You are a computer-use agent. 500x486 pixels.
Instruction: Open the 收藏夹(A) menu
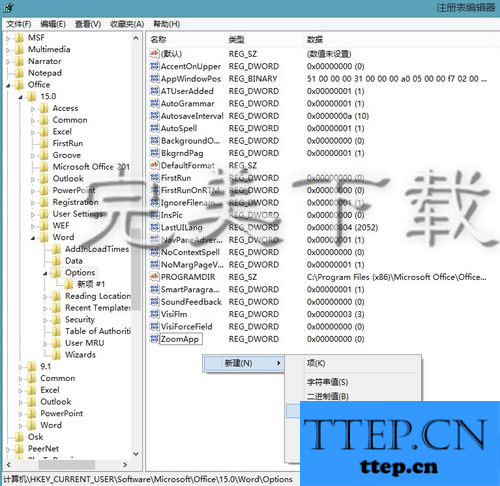pos(127,24)
